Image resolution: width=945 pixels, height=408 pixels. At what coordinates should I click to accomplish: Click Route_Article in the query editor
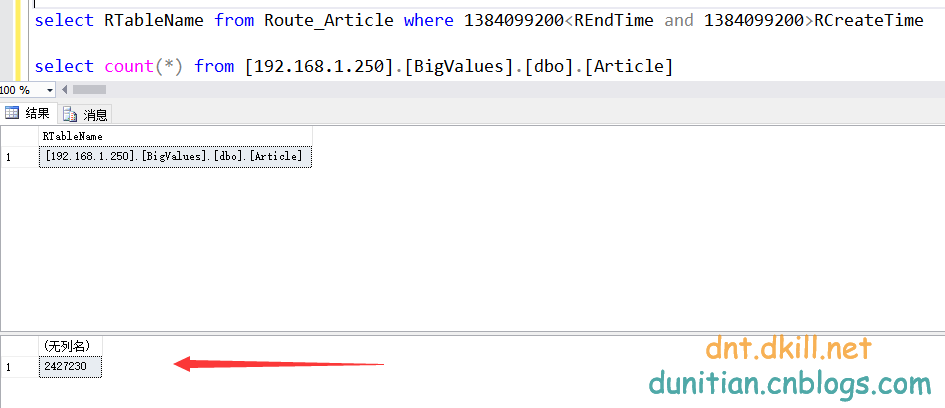pyautogui.click(x=328, y=20)
